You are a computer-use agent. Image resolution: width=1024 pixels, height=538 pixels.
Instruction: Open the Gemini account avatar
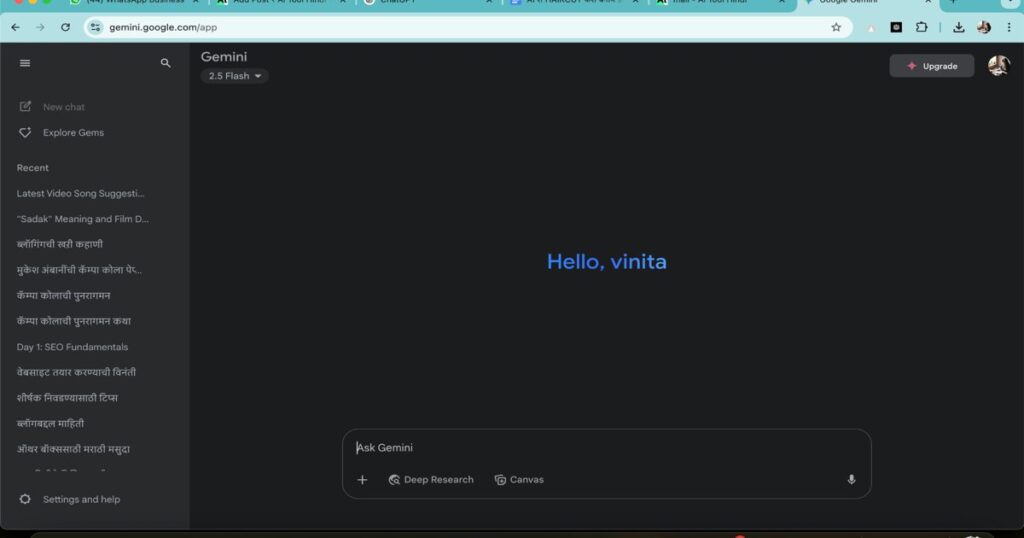click(x=999, y=65)
